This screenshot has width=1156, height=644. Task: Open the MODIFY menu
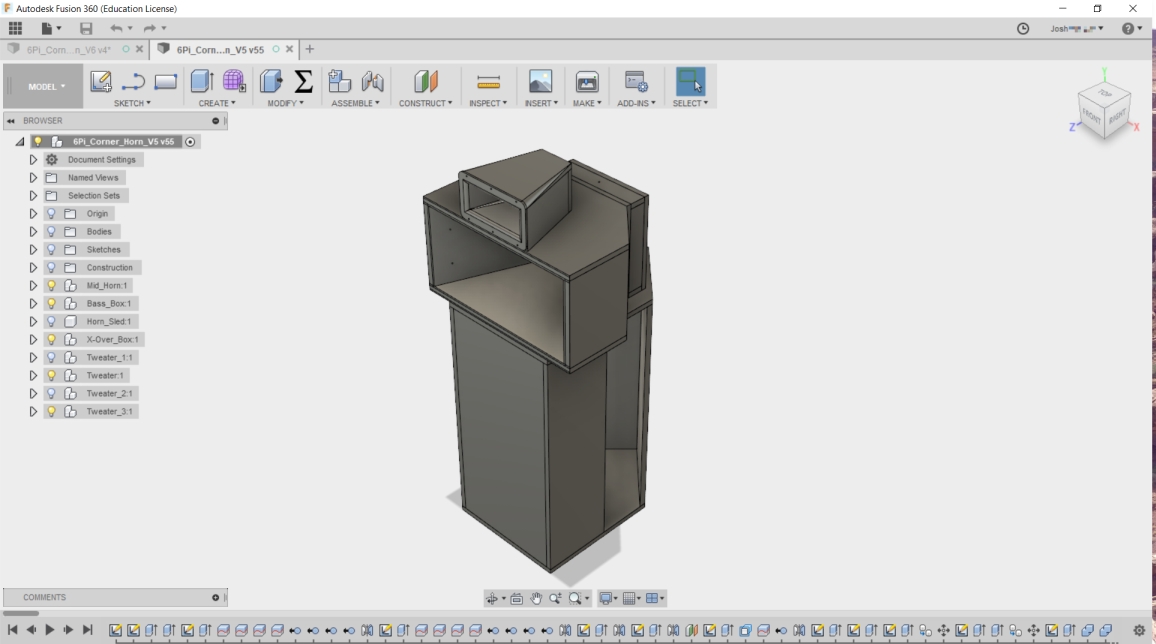coord(285,103)
